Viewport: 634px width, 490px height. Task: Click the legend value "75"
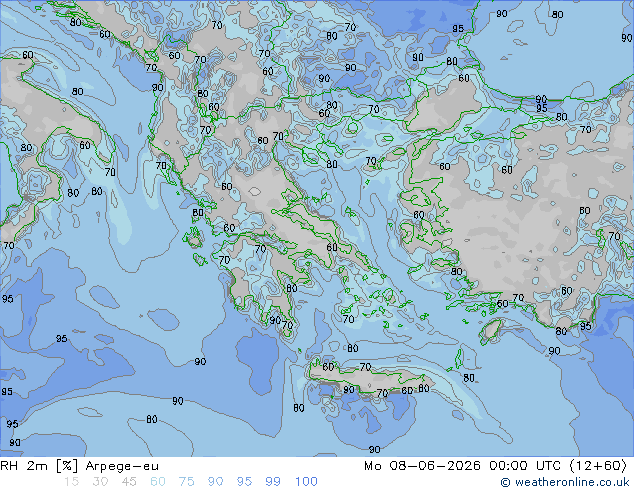pyautogui.click(x=186, y=482)
